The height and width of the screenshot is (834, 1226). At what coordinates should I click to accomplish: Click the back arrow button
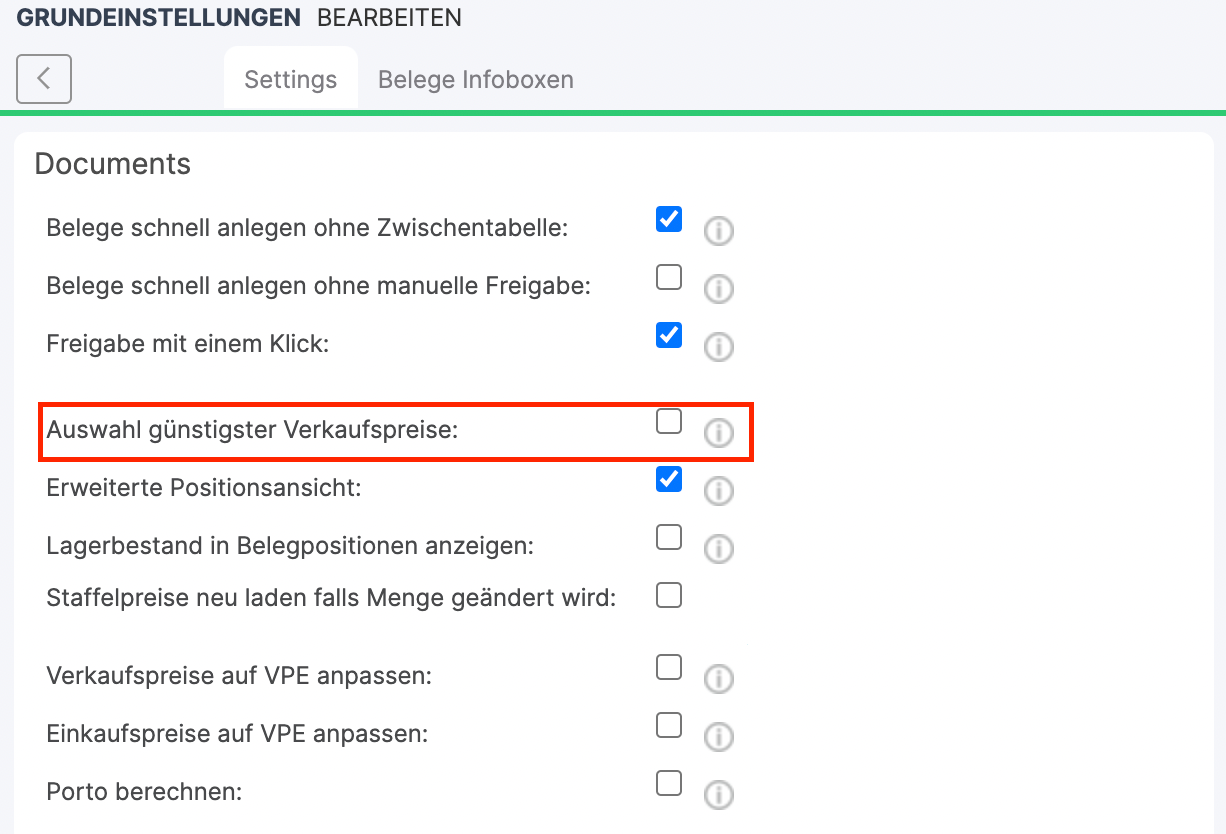click(x=44, y=79)
